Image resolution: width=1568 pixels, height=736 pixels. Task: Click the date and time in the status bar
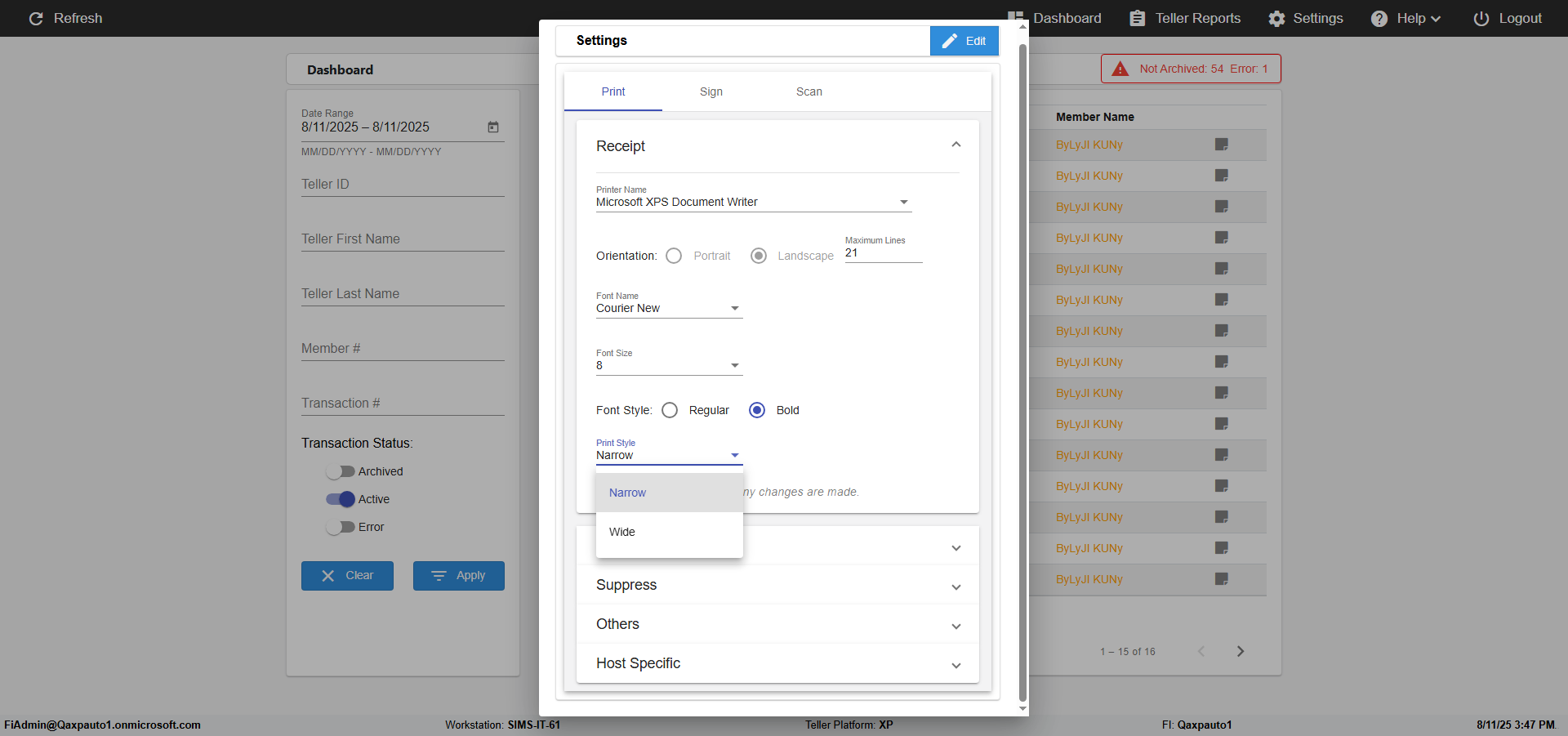[1516, 725]
